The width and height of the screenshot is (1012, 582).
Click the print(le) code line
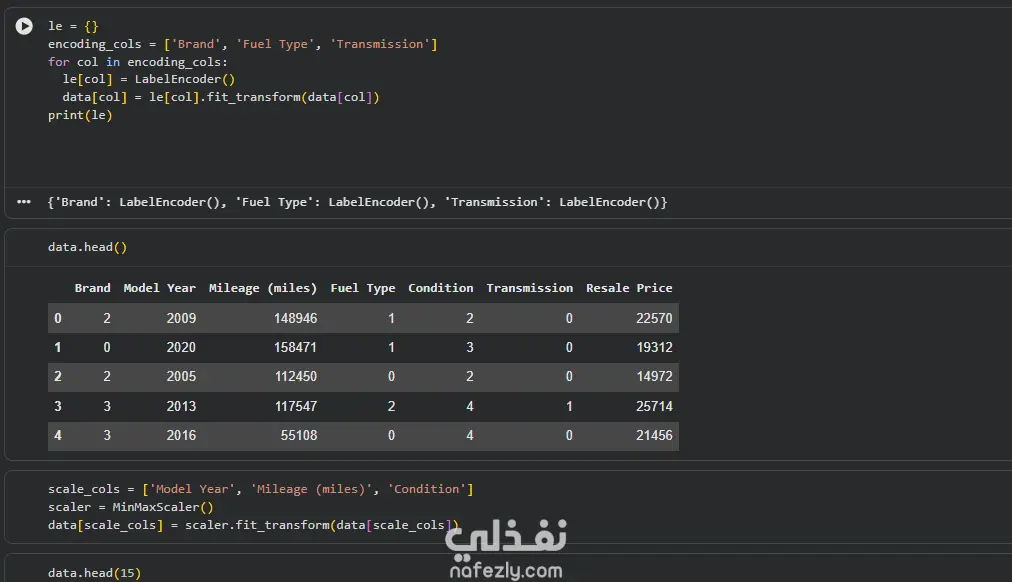(x=80, y=115)
